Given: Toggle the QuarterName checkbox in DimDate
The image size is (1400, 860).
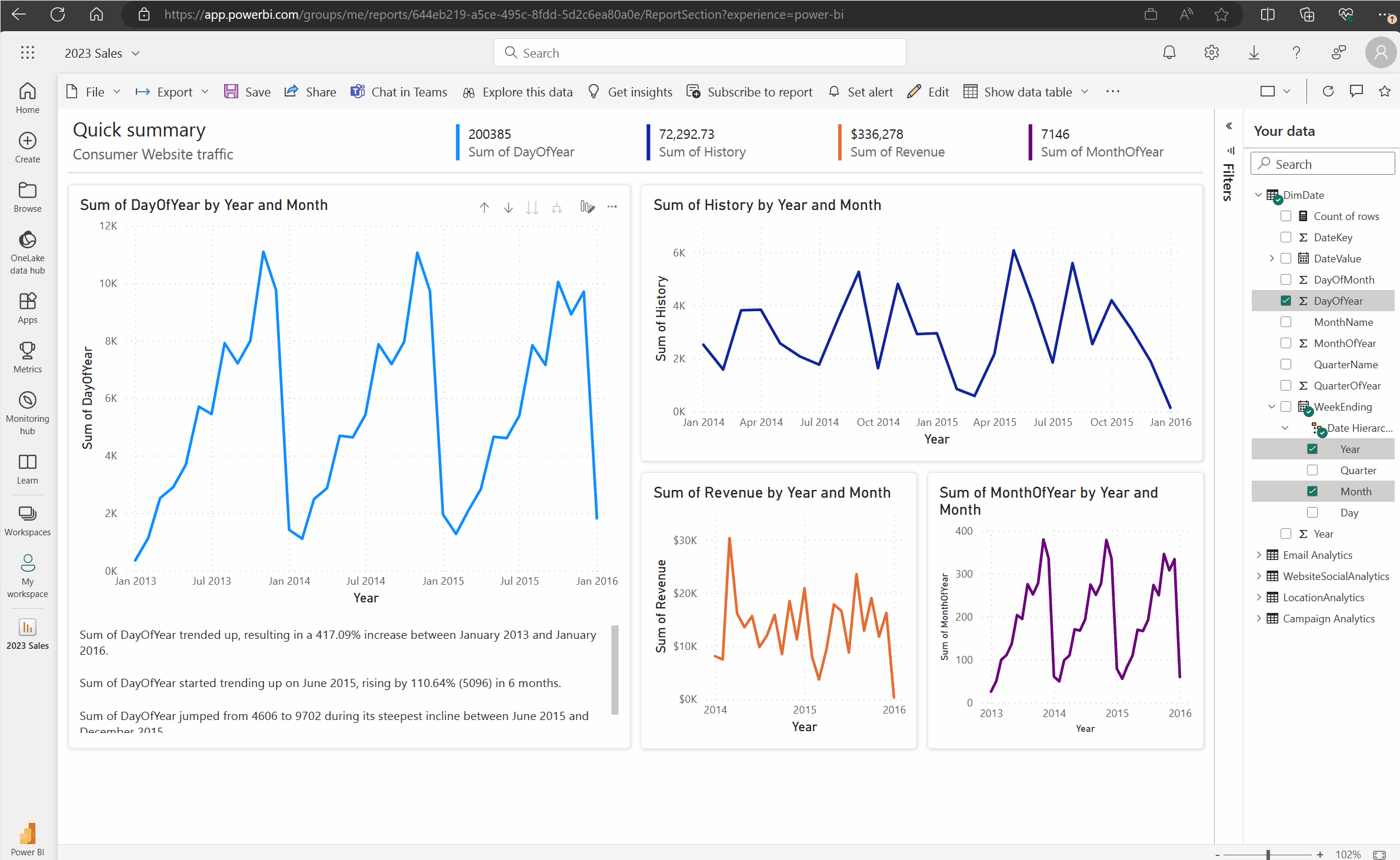Looking at the screenshot, I should pos(1284,364).
